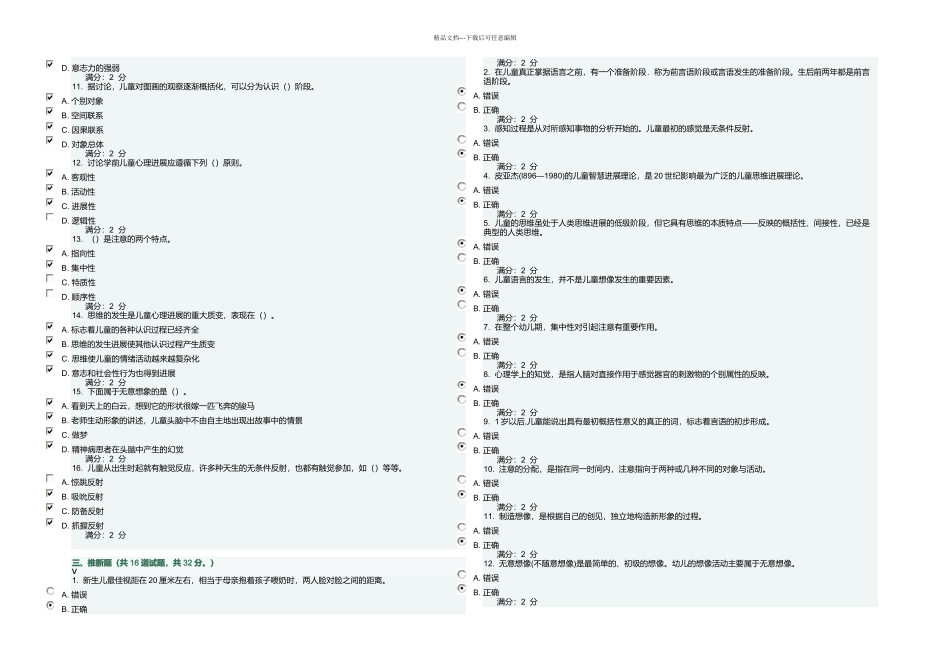The width and height of the screenshot is (950, 672).
Task: Select A. 错误 for question 10 注意的分配
Action: 462,480
